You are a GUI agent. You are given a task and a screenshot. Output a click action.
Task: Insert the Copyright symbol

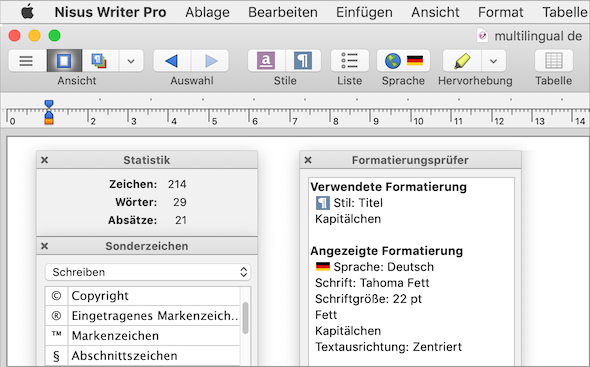click(x=142, y=296)
